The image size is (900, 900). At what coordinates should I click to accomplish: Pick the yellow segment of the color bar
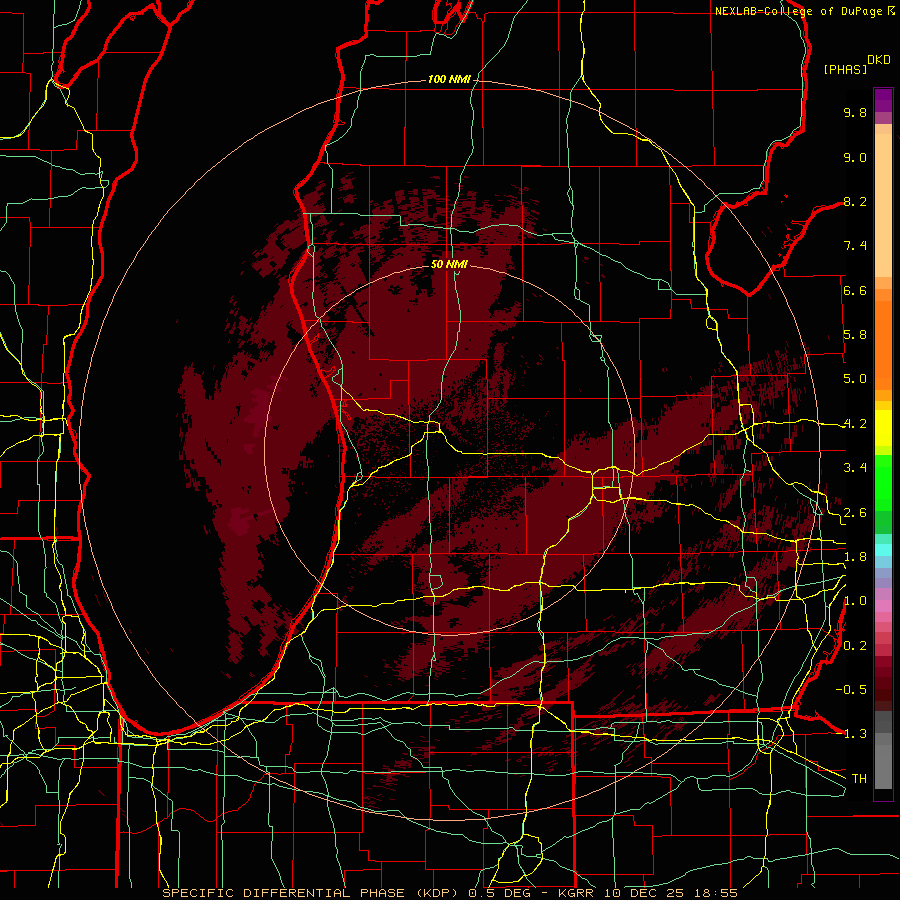[x=883, y=428]
